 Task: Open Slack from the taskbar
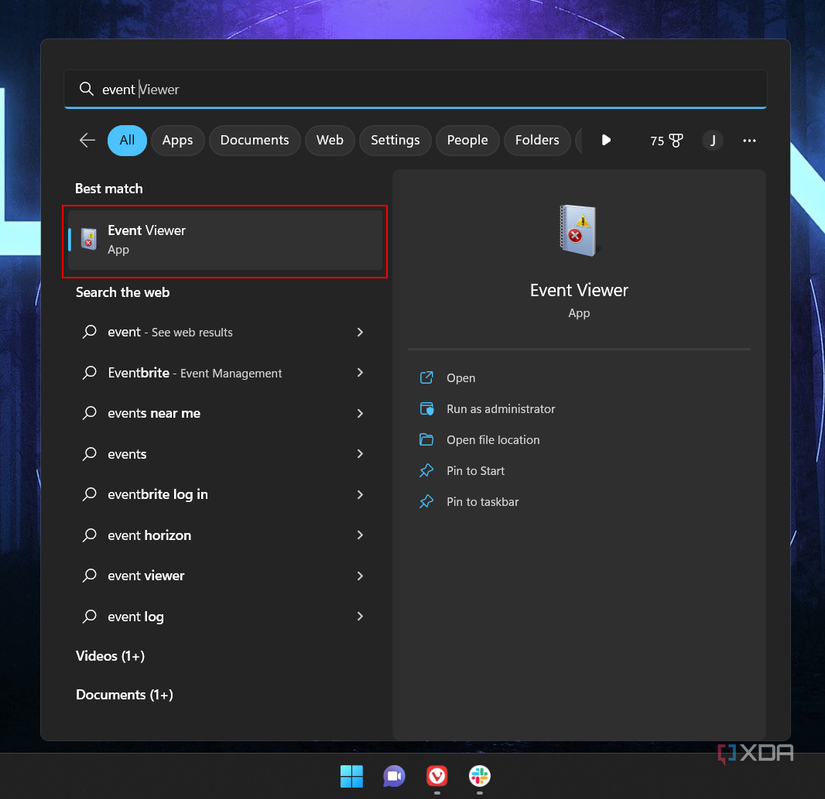479,777
